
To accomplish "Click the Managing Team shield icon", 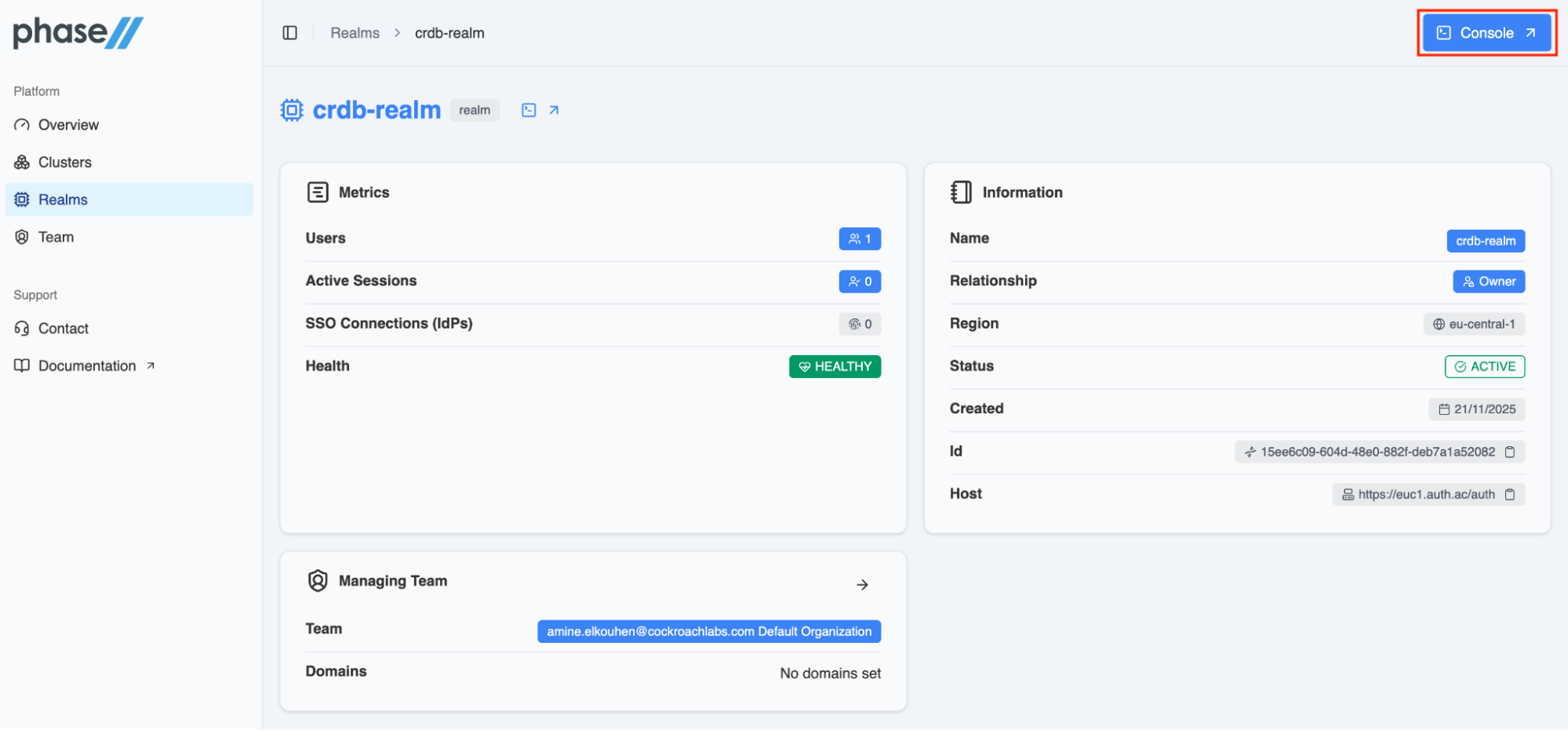I will [318, 580].
